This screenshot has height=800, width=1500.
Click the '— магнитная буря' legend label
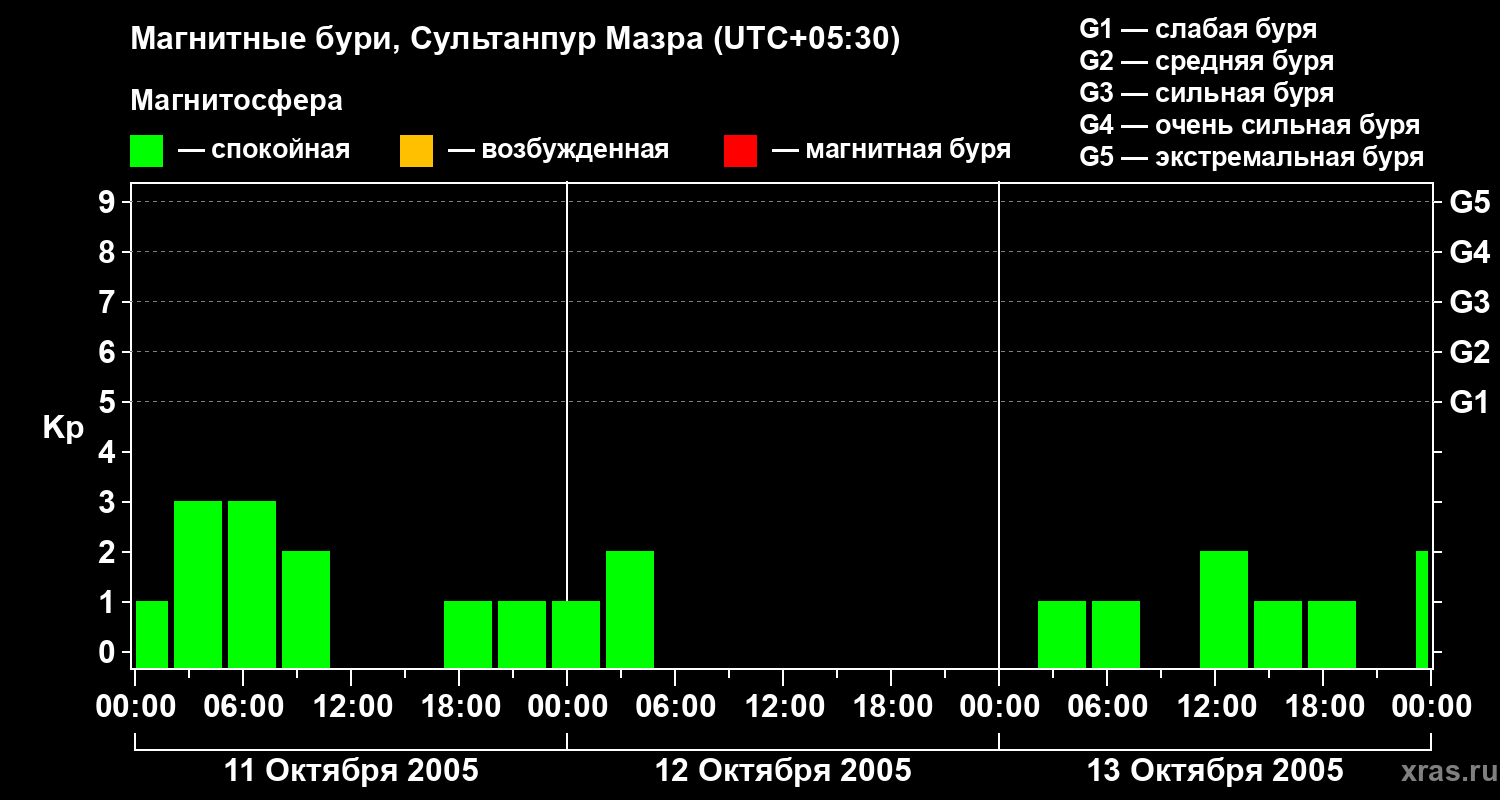click(892, 151)
